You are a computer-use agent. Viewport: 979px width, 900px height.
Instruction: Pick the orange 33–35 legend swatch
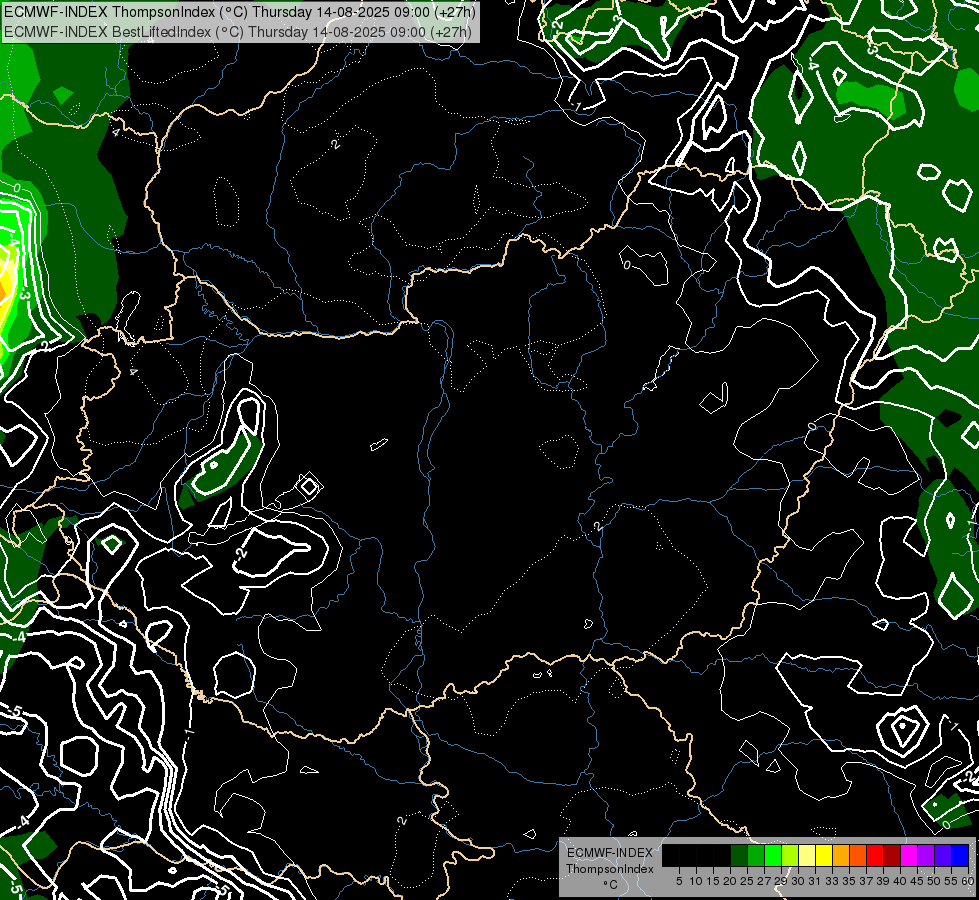point(841,856)
